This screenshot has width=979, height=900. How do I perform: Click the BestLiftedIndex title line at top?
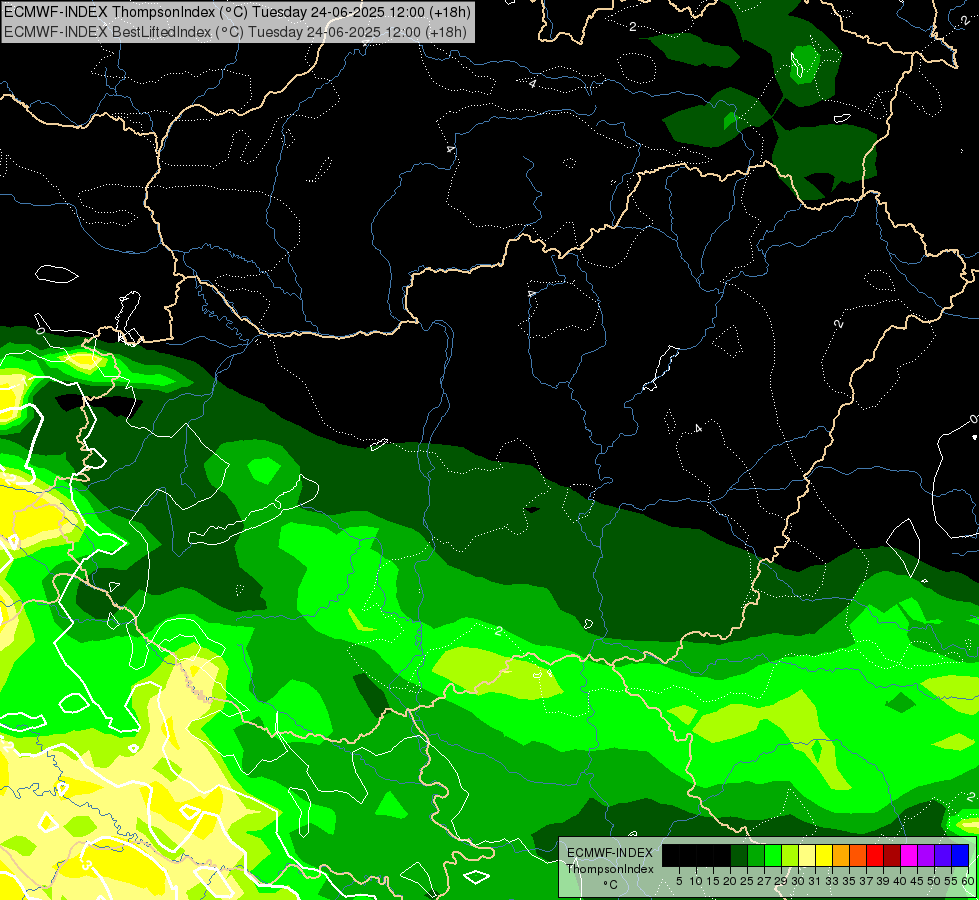pyautogui.click(x=235, y=31)
